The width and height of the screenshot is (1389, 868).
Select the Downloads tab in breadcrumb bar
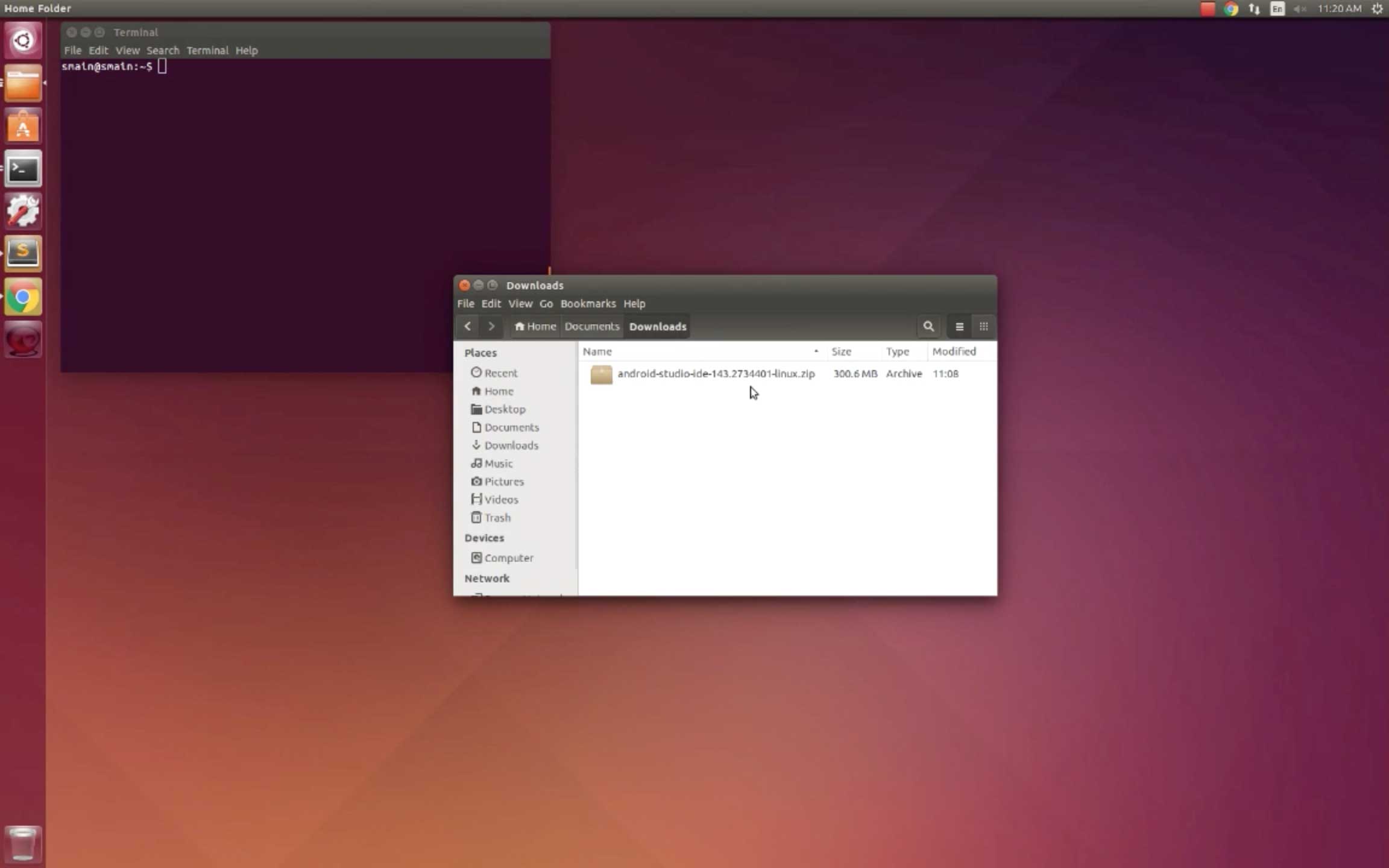657,326
